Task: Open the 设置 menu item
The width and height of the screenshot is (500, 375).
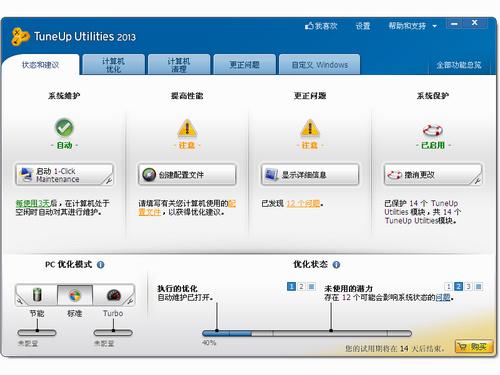Action: point(363,26)
